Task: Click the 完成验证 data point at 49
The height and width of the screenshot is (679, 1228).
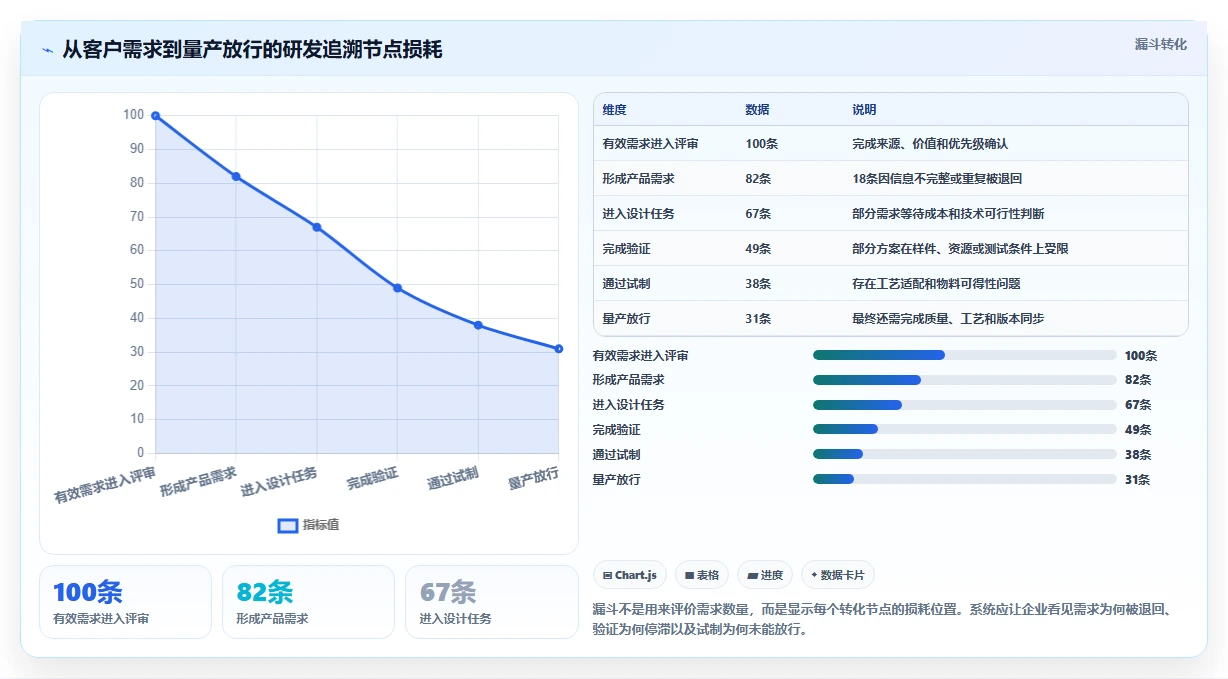Action: pos(397,288)
